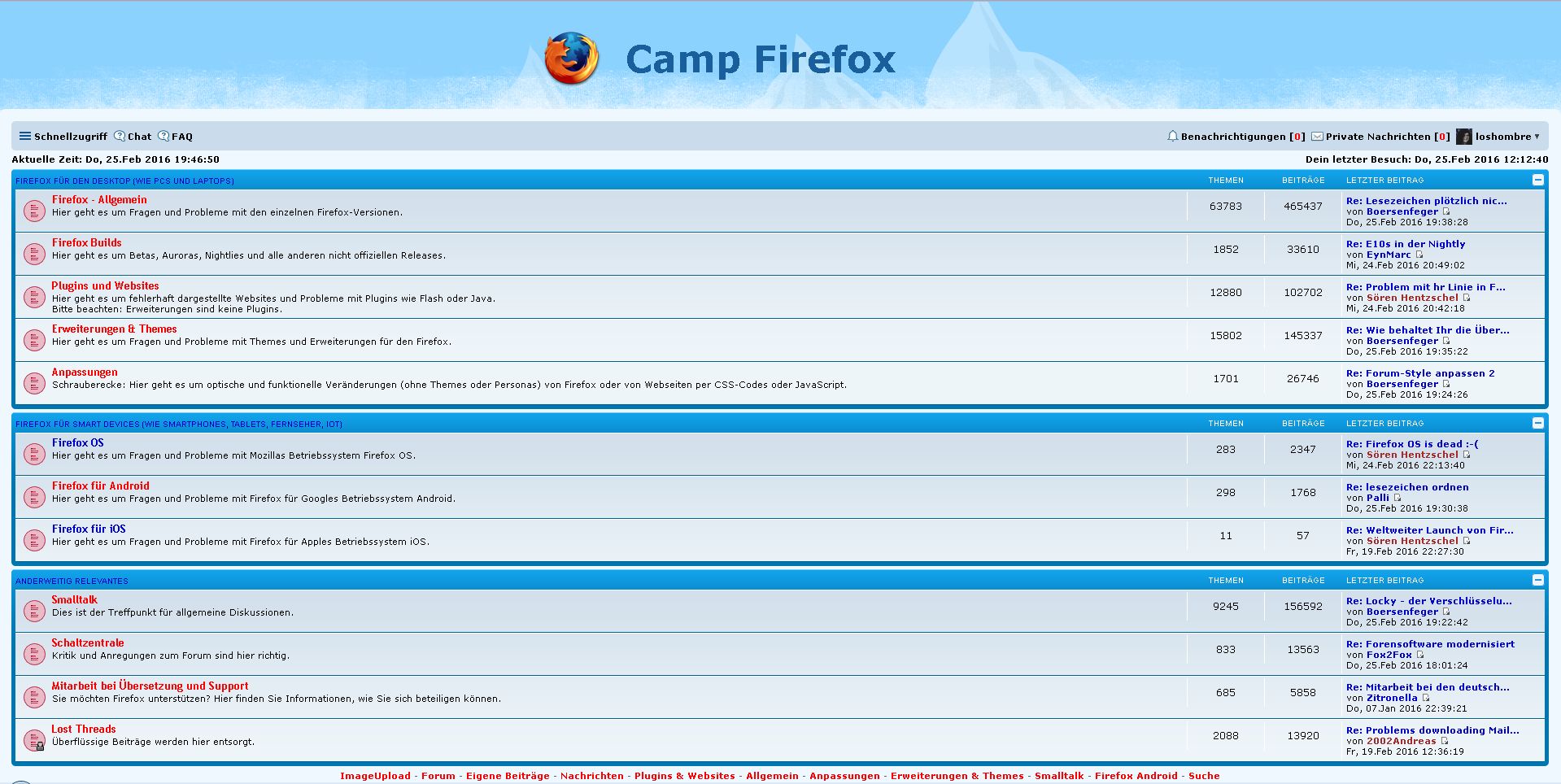
Task: Open last post Re: Lesezeichen plötzlich nic...
Action: [x=1426, y=201]
